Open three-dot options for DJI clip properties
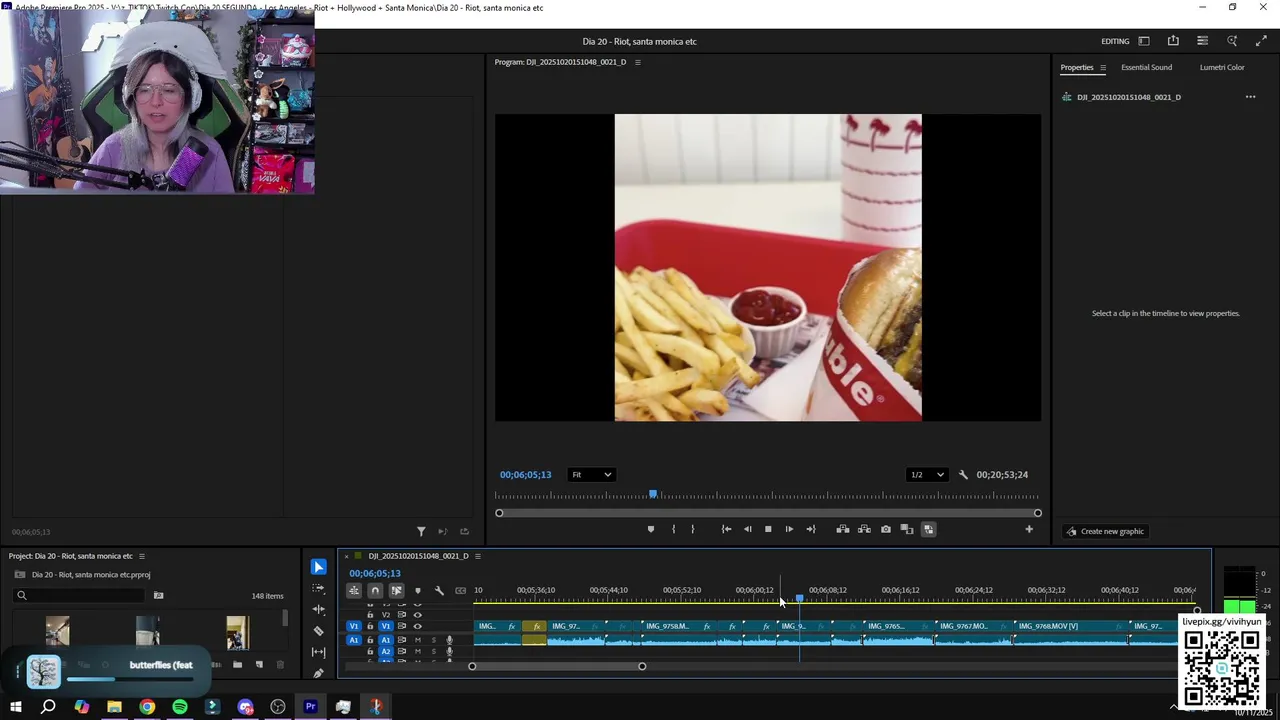Viewport: 1280px width, 720px height. tap(1250, 97)
